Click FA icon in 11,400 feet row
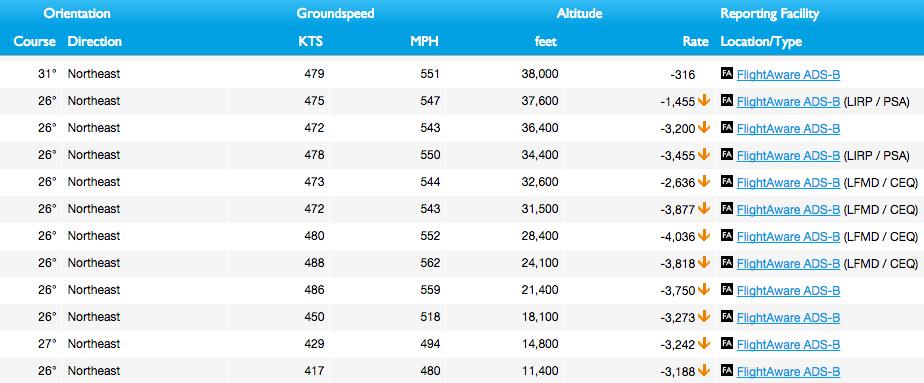924x383 pixels. coord(727,370)
